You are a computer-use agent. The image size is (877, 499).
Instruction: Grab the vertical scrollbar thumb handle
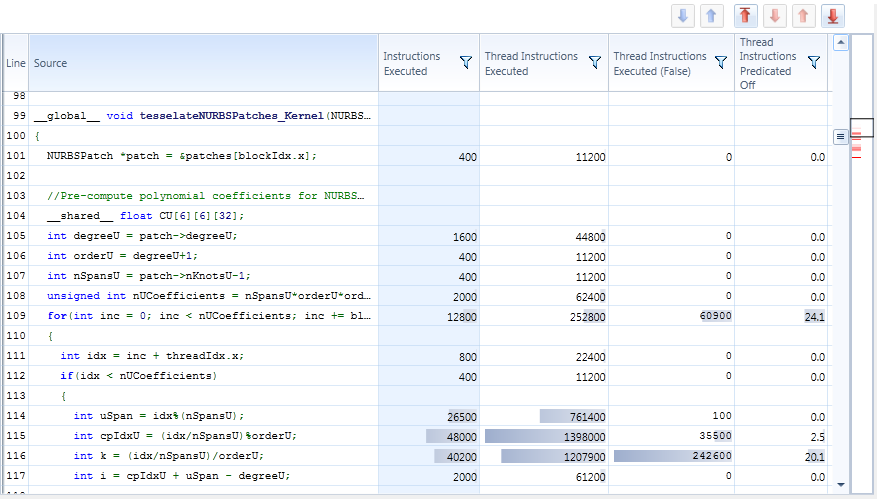tap(840, 136)
